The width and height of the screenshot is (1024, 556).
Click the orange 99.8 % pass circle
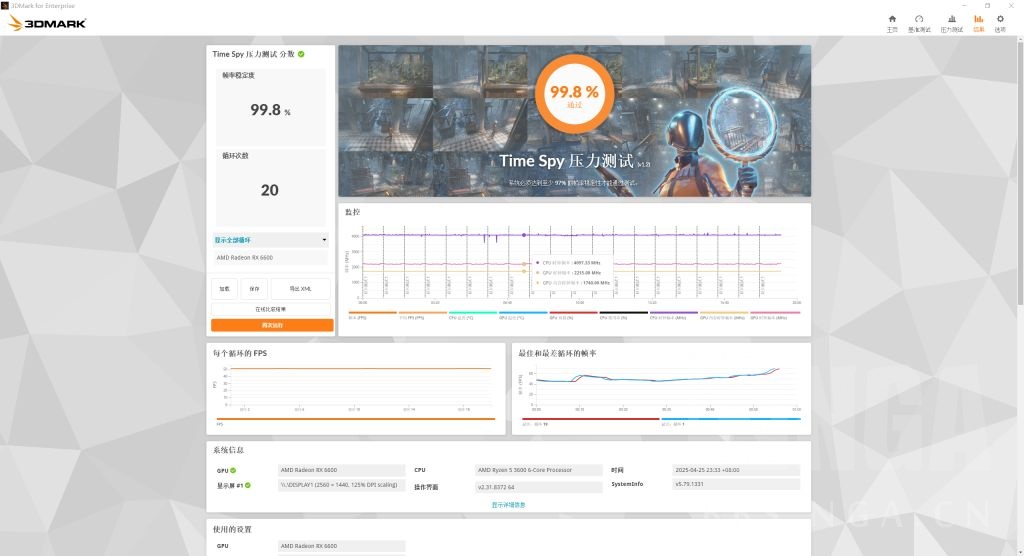(574, 94)
